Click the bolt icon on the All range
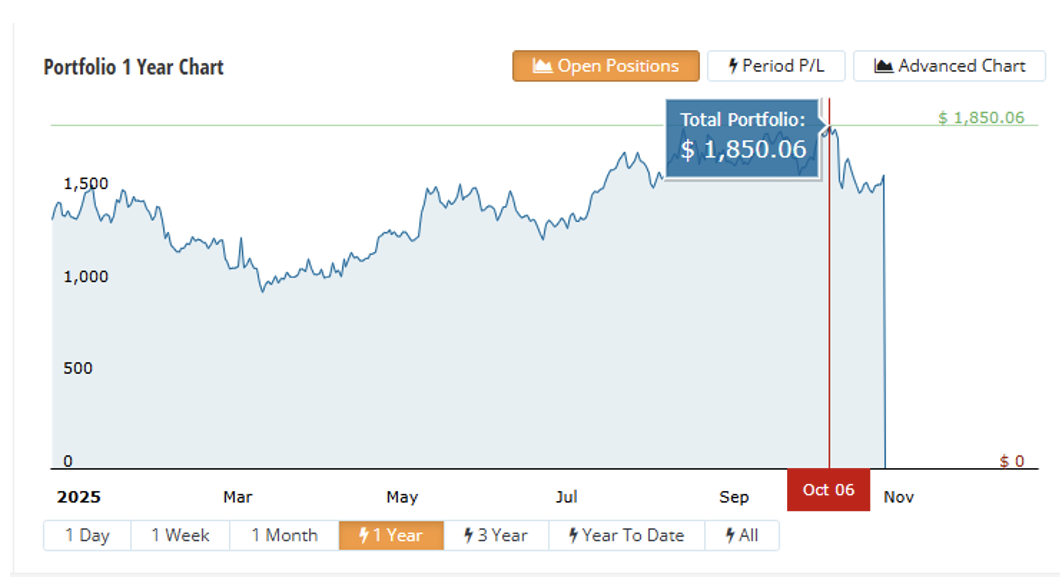The image size is (1060, 578). pos(730,536)
